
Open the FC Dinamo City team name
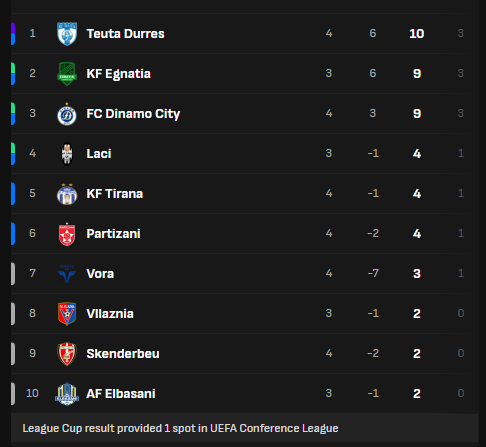[133, 114]
